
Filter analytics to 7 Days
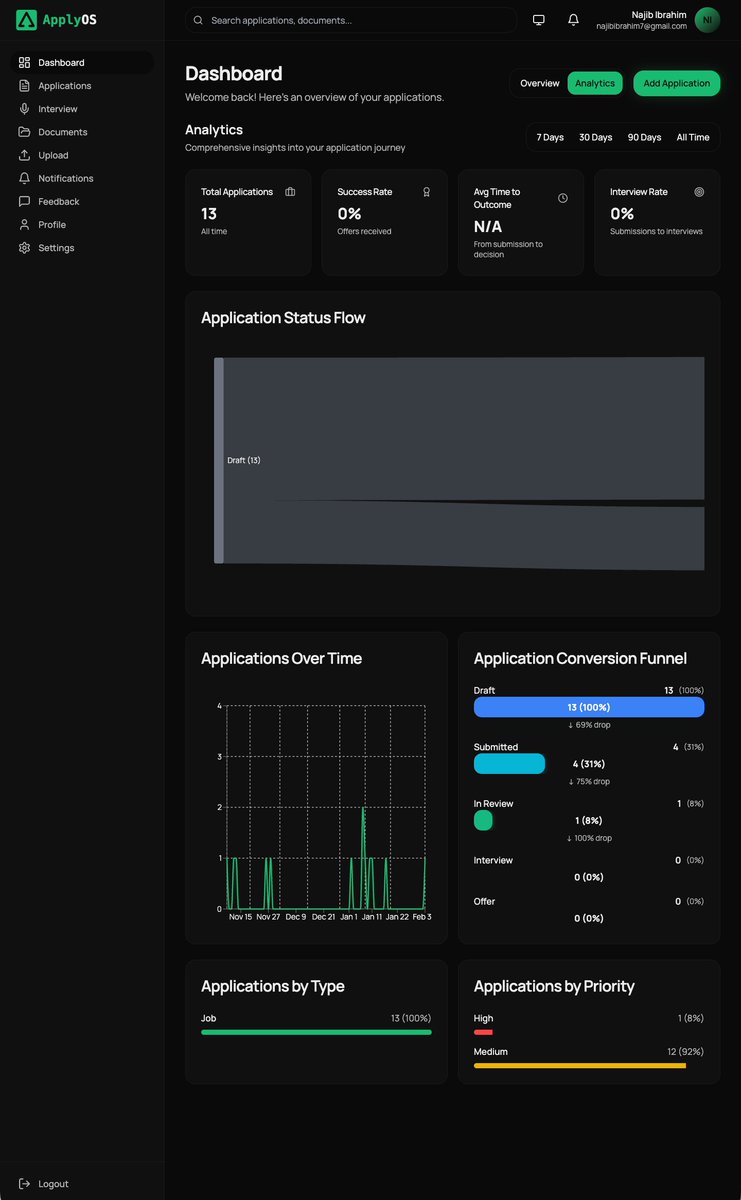[550, 137]
